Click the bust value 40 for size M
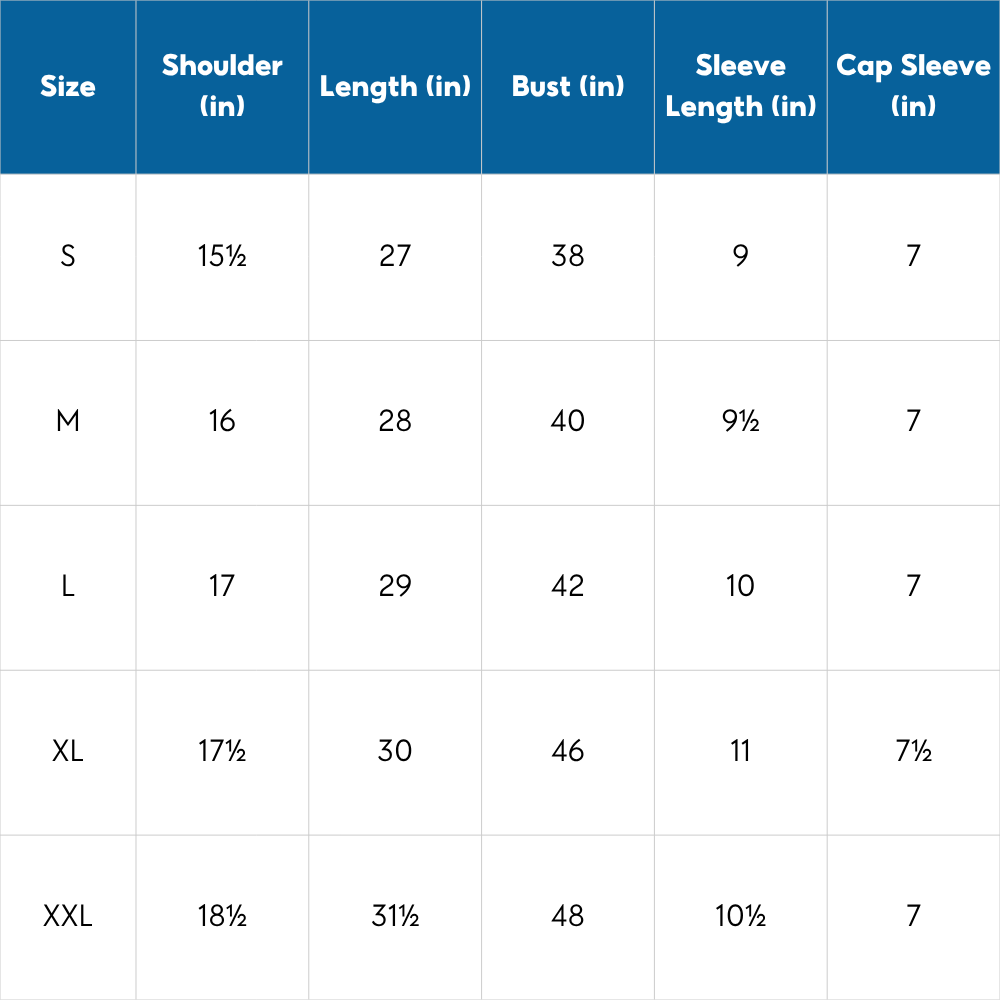 coord(568,422)
